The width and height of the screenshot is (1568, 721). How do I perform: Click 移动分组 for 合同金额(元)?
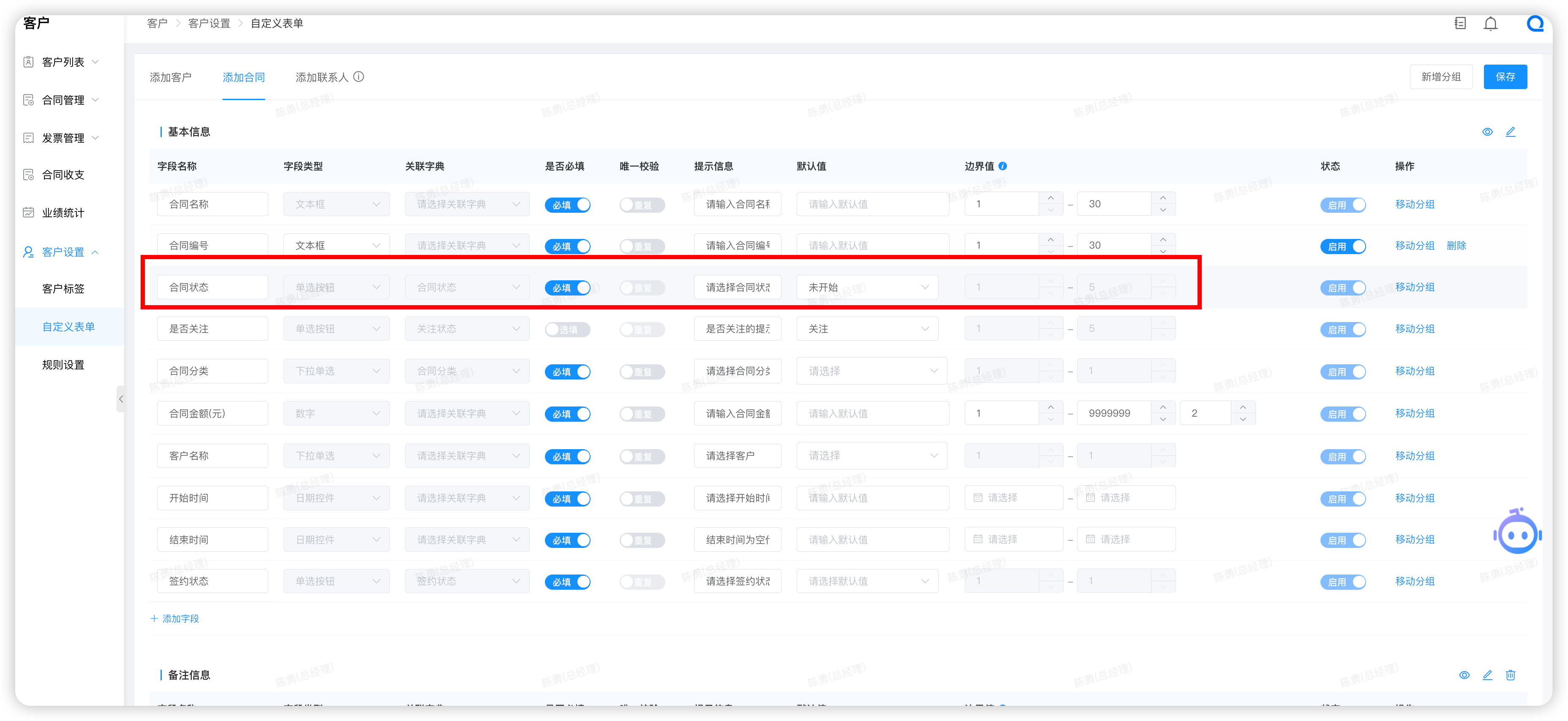coord(1415,413)
